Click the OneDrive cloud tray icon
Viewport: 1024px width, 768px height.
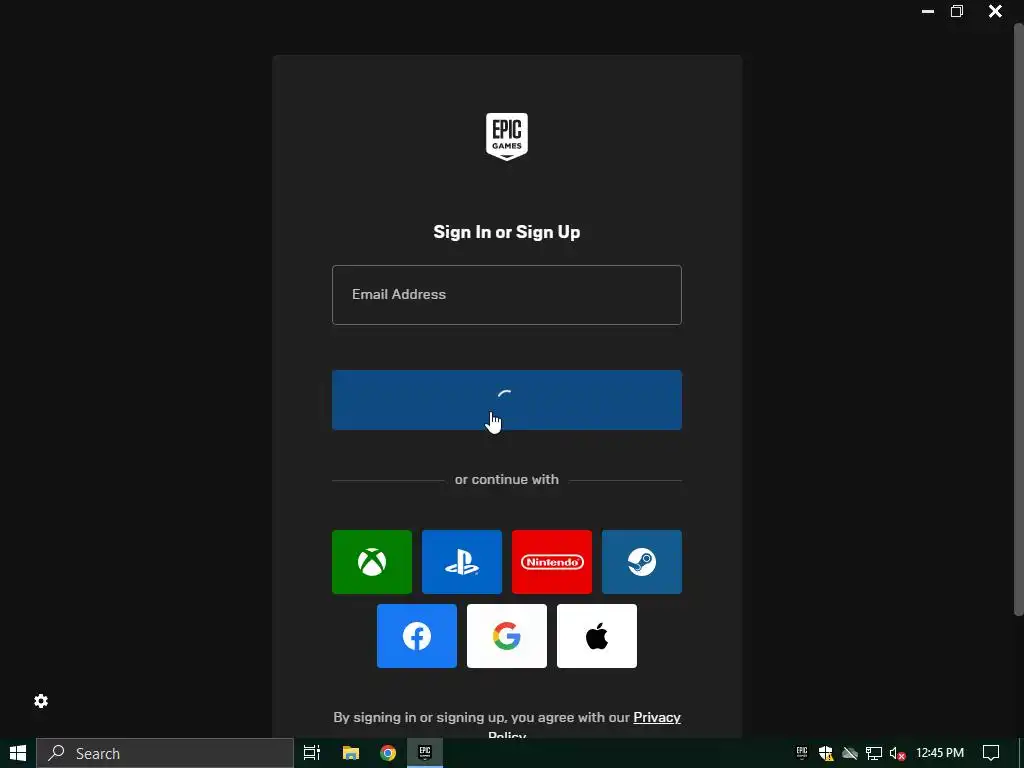pos(850,753)
